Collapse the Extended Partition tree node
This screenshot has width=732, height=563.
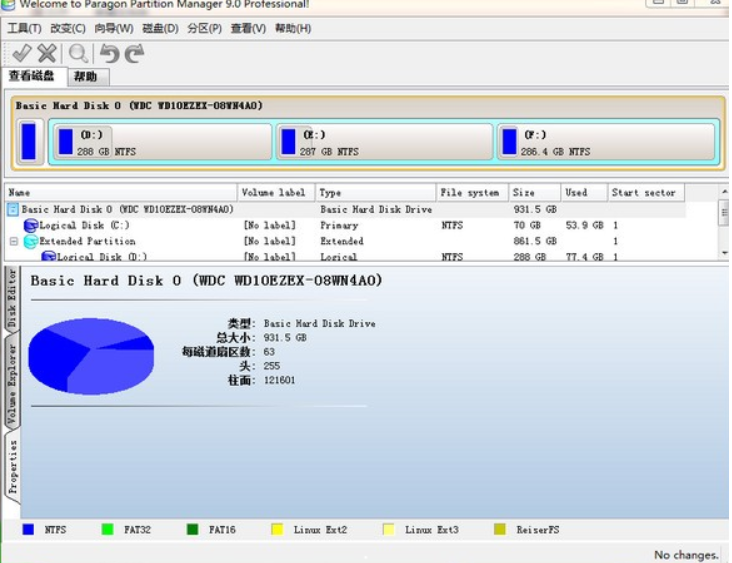(14, 241)
